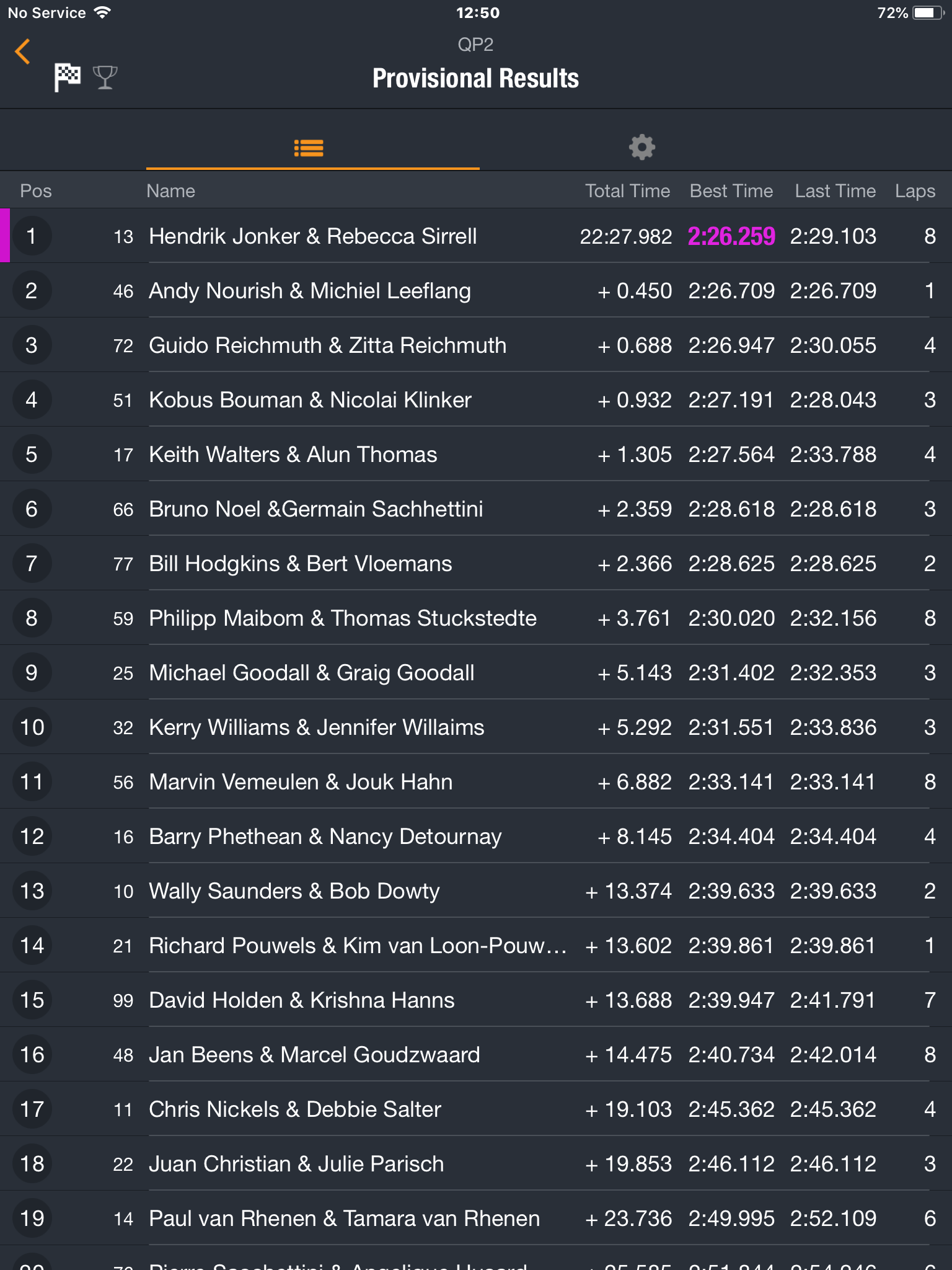Tap position 10 circle badge

point(32,727)
